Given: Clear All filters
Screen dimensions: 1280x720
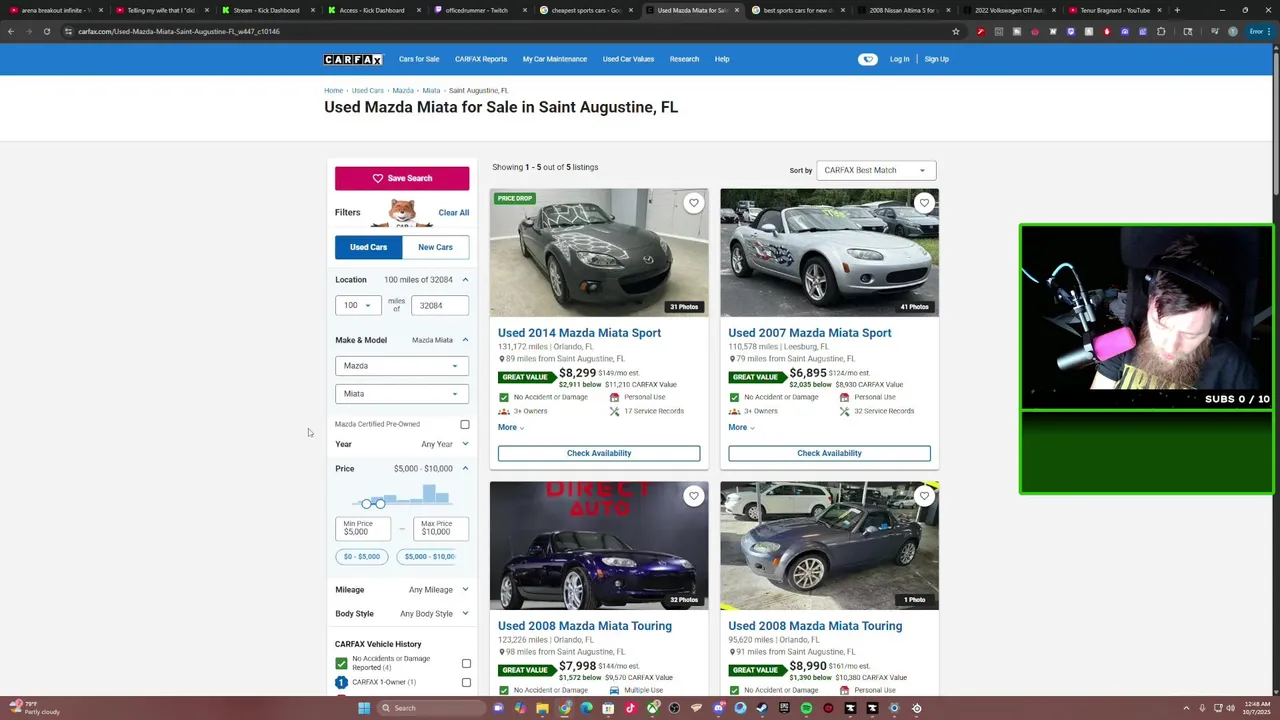Looking at the screenshot, I should (x=453, y=212).
